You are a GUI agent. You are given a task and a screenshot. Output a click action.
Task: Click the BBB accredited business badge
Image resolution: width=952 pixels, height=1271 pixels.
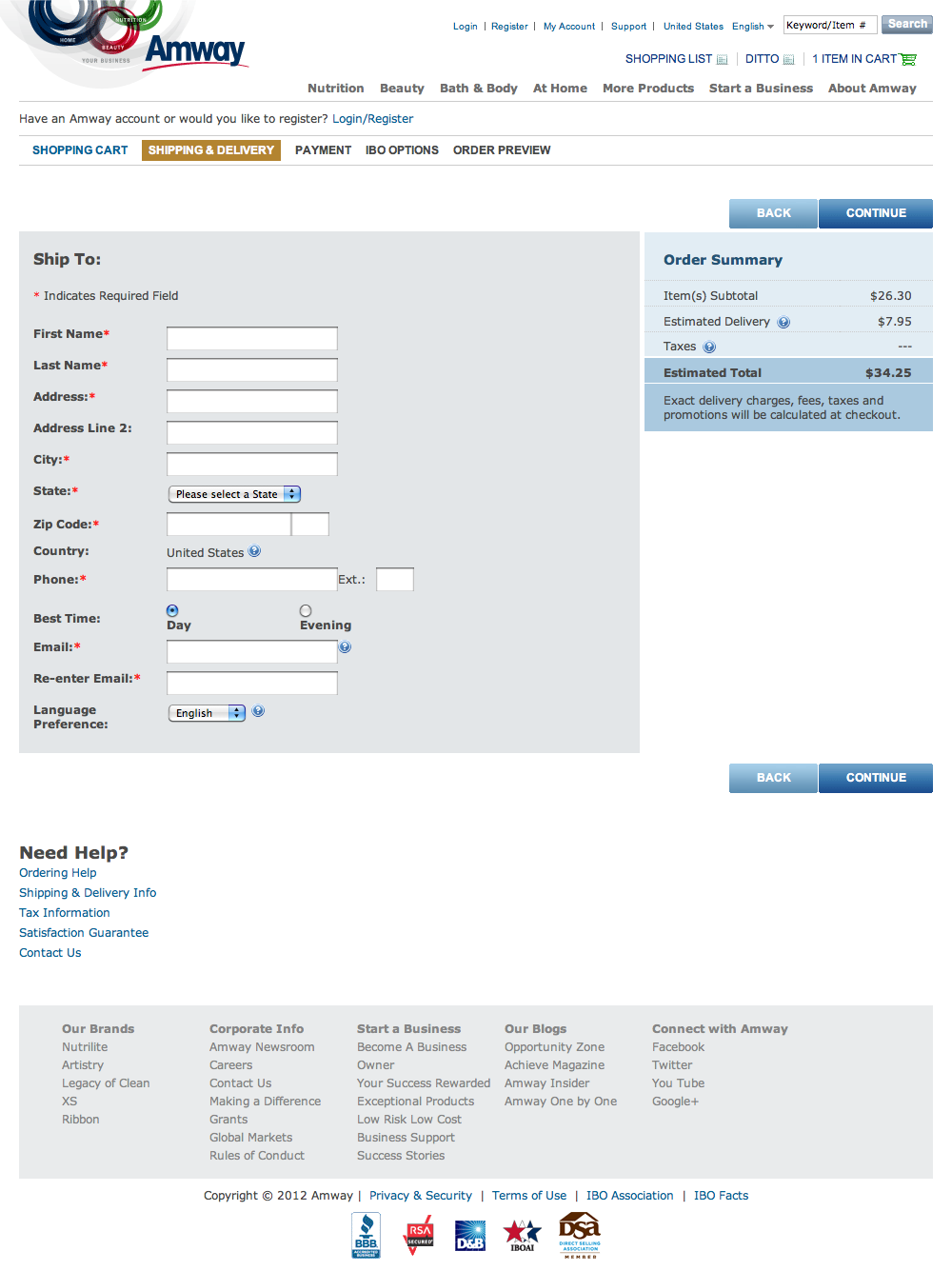click(x=365, y=1234)
